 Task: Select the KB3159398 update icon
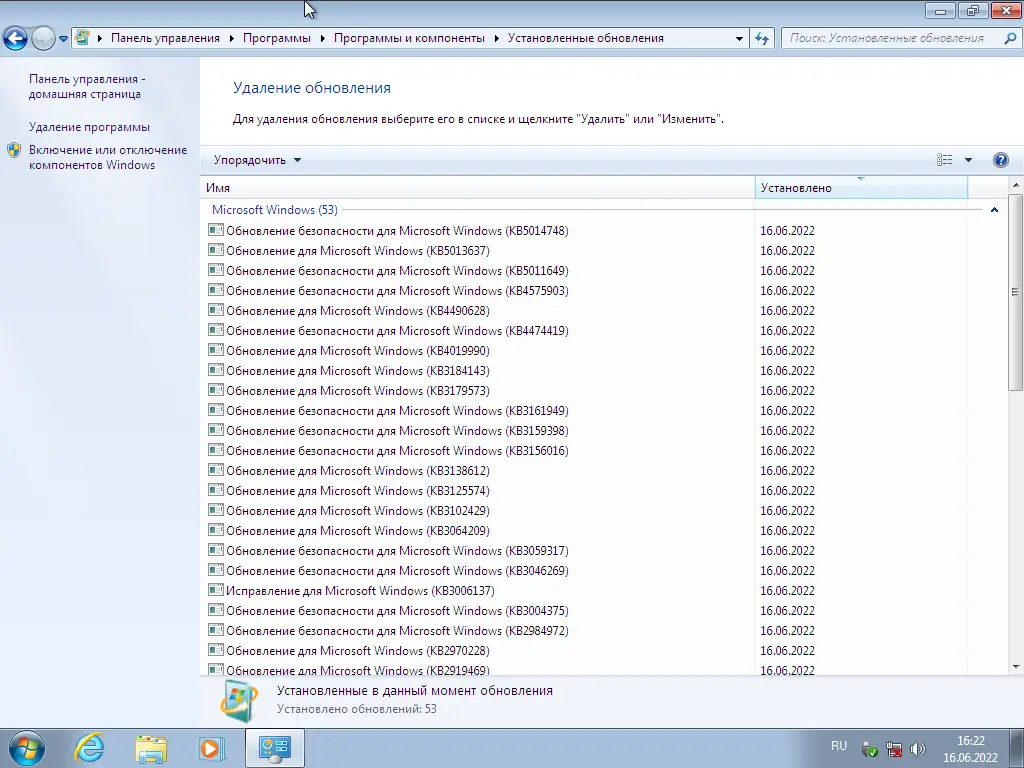216,430
